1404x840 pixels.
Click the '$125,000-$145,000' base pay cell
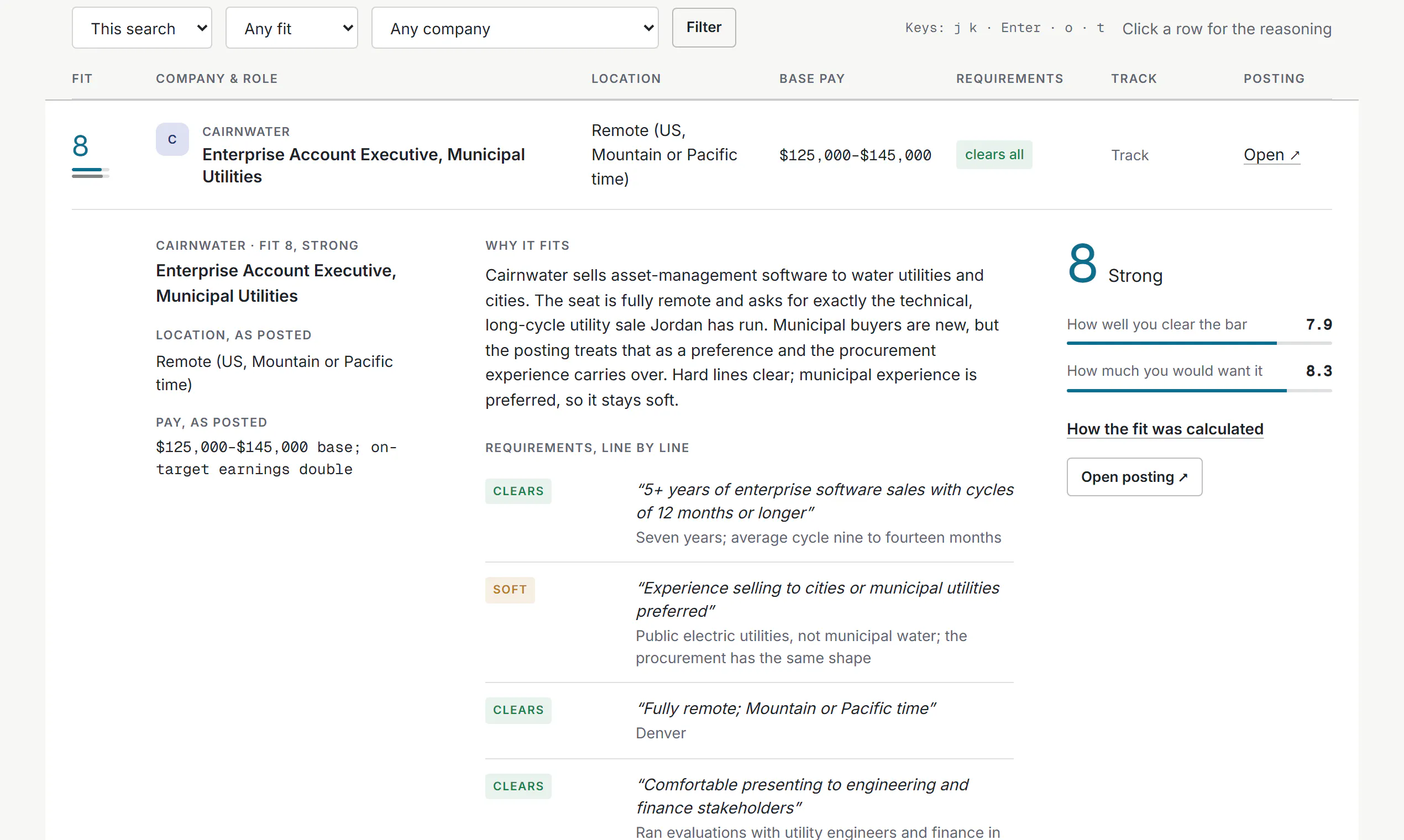click(x=855, y=155)
